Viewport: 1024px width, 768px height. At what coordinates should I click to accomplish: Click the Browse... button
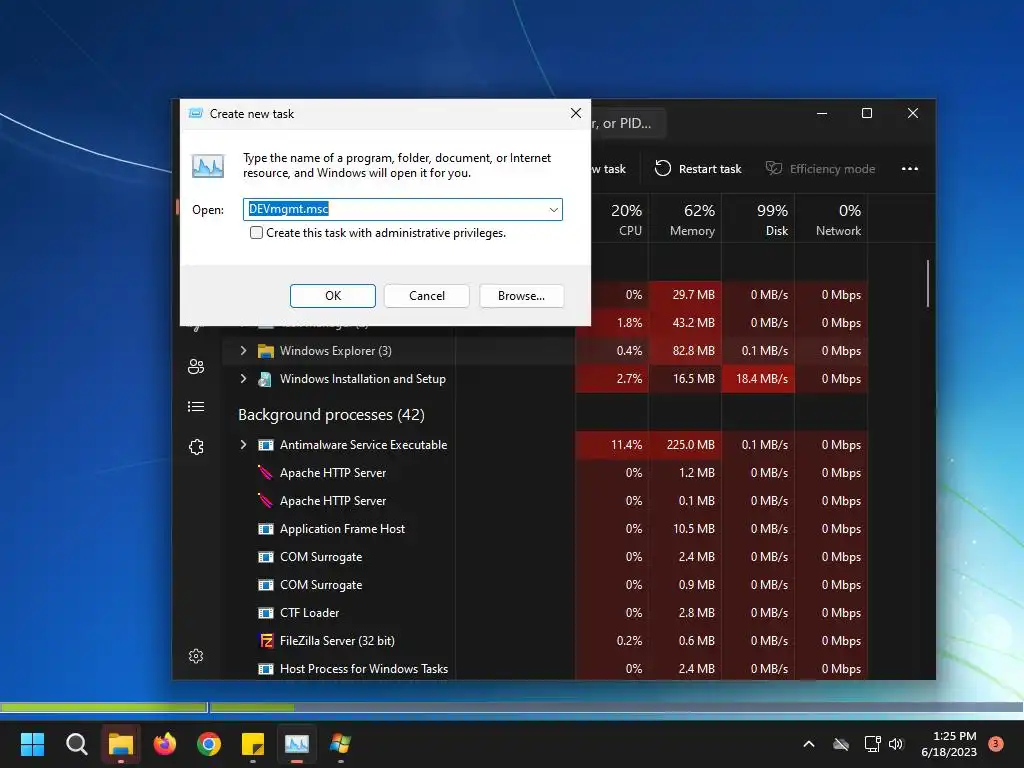pyautogui.click(x=521, y=296)
